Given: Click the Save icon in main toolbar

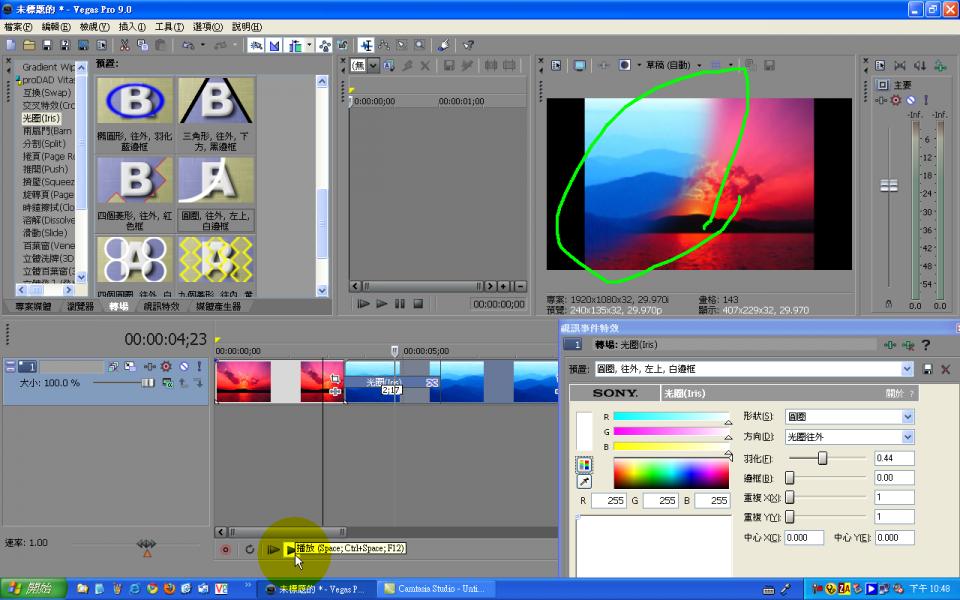Looking at the screenshot, I should pyautogui.click(x=47, y=45).
